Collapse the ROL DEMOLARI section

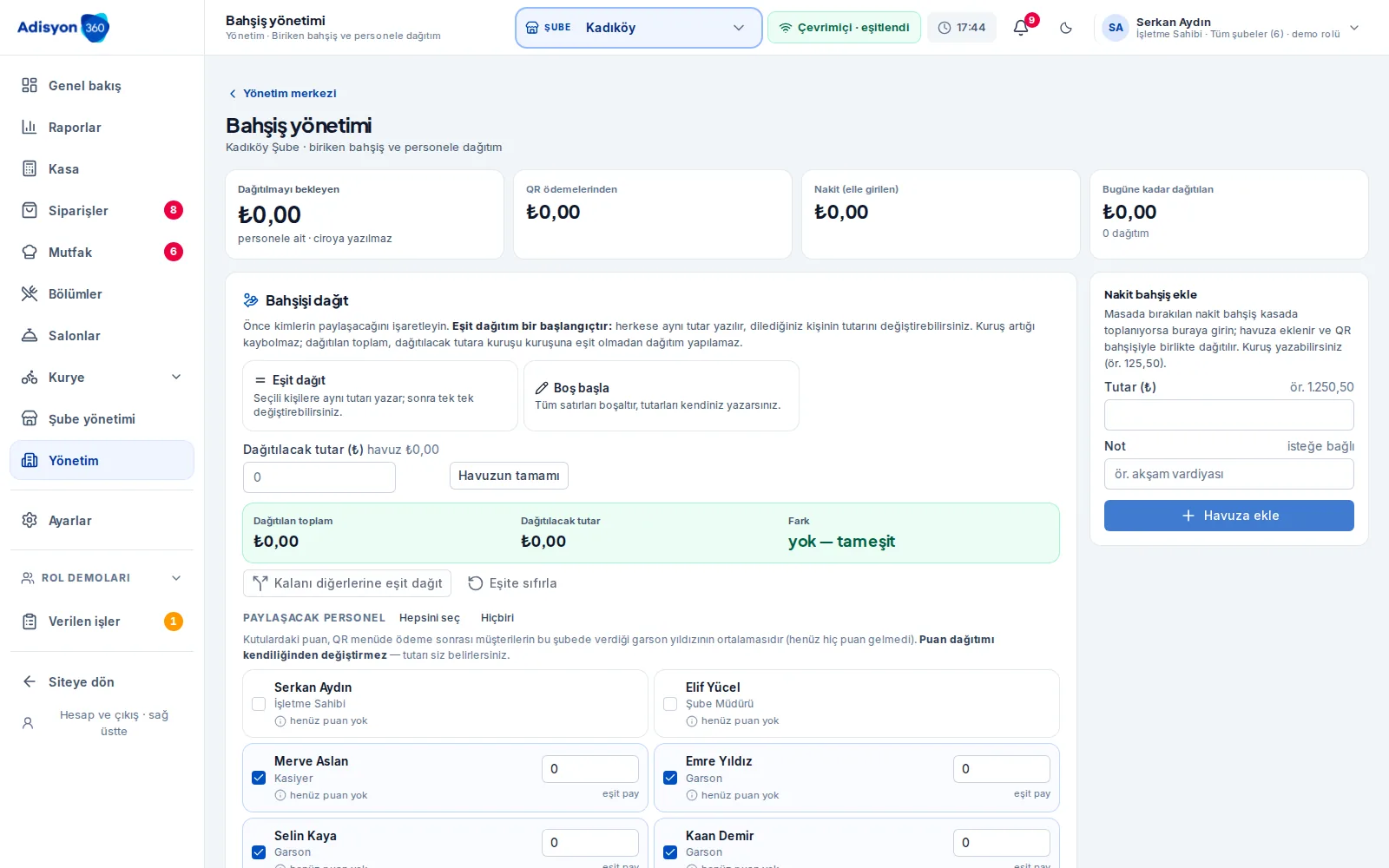[x=102, y=578]
